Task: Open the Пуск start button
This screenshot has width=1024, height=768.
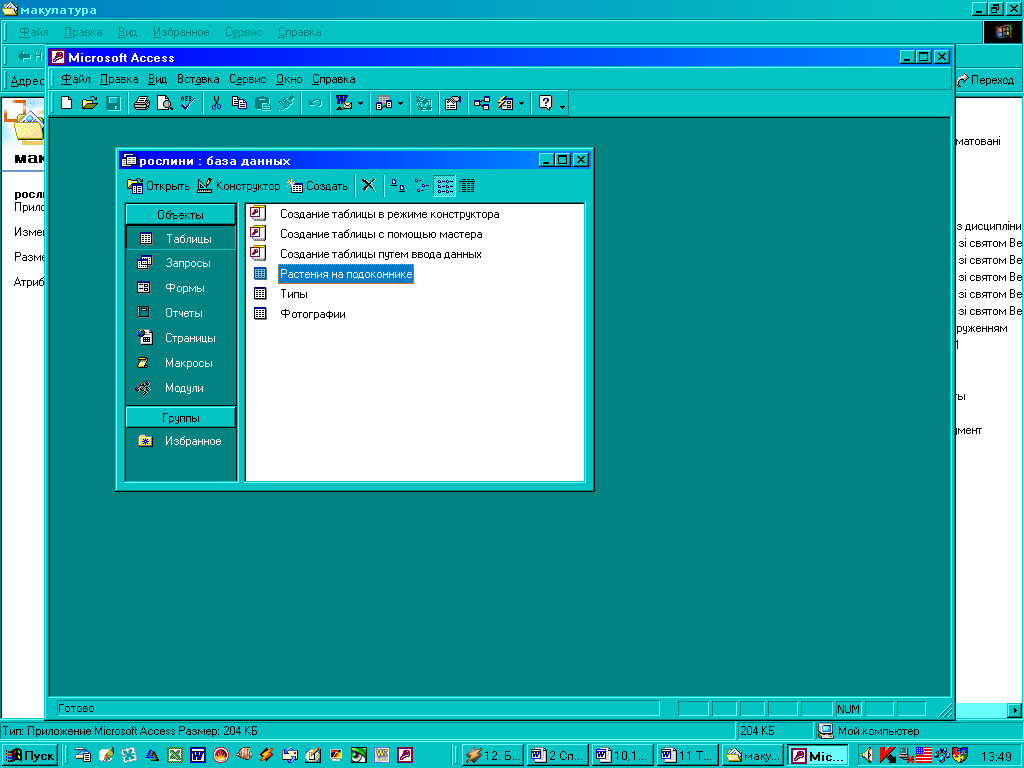Action: point(31,756)
